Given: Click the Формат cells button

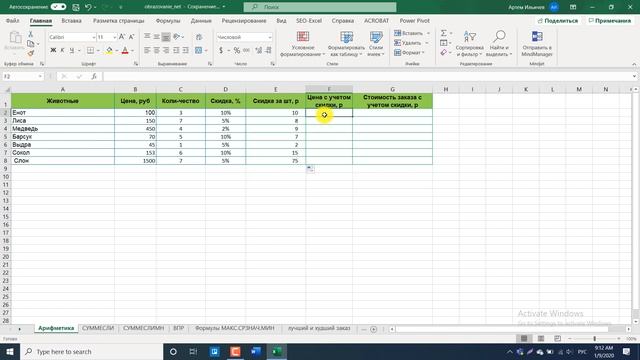Looking at the screenshot, I should [410, 53].
